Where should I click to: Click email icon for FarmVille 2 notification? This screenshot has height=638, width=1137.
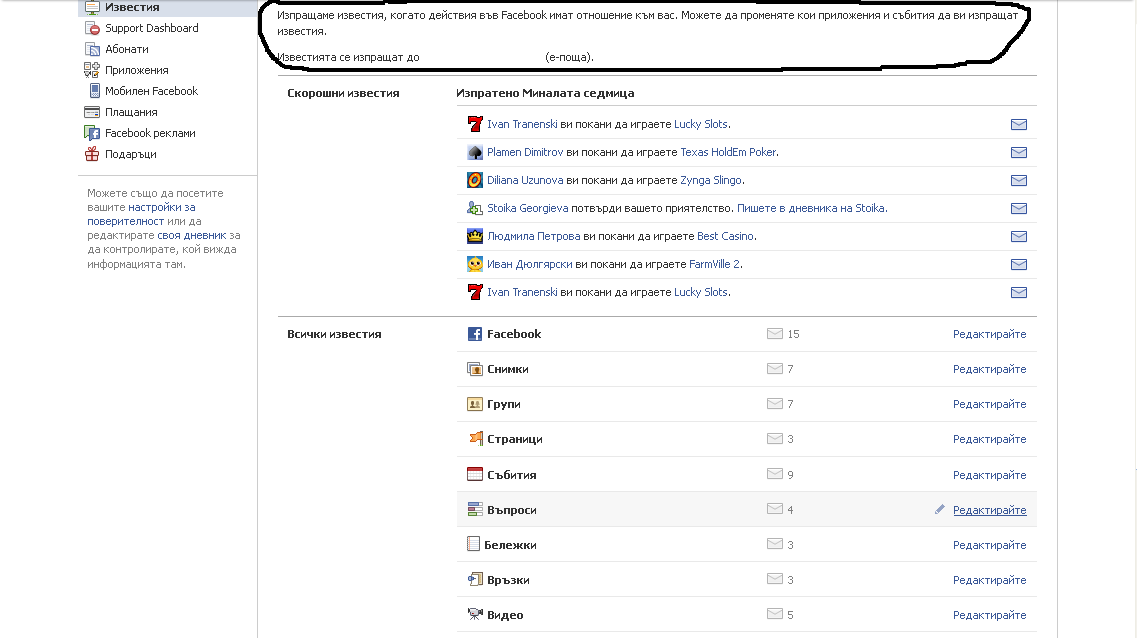[x=1019, y=265]
